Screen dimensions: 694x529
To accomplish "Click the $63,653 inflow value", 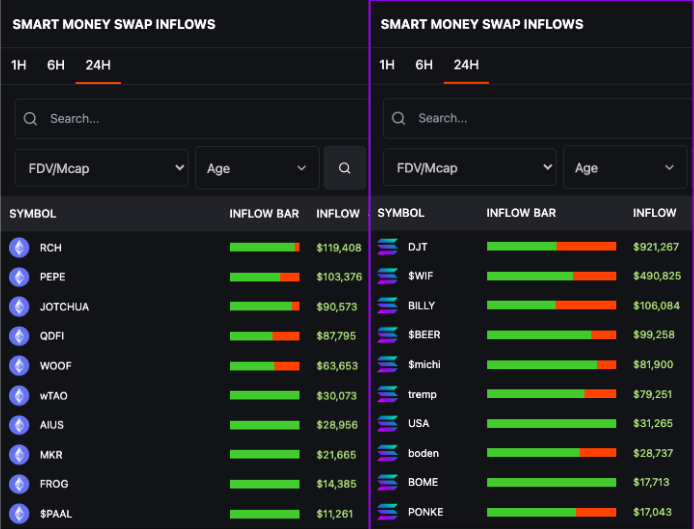I will coord(337,366).
